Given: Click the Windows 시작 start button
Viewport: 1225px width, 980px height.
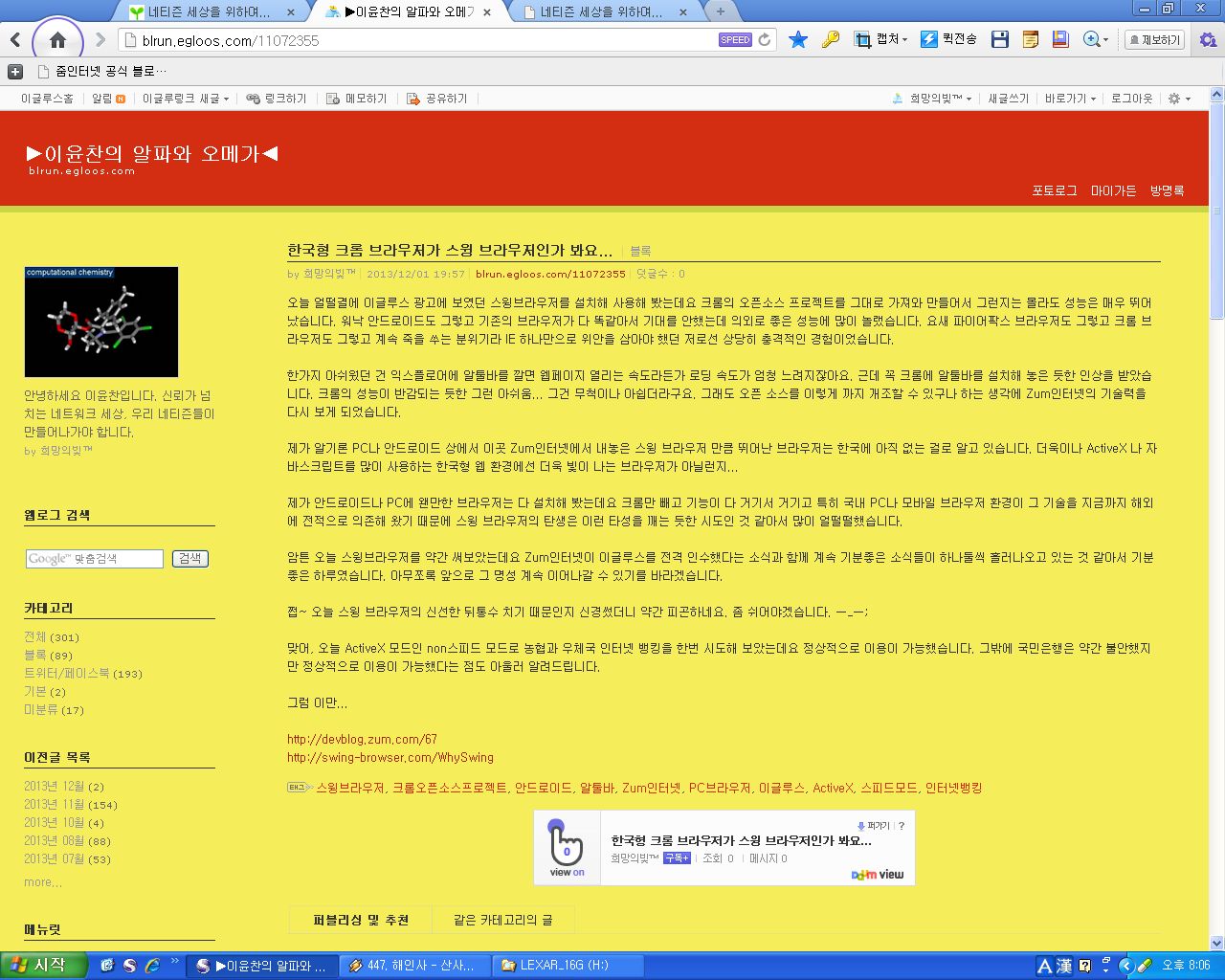Looking at the screenshot, I should [43, 965].
